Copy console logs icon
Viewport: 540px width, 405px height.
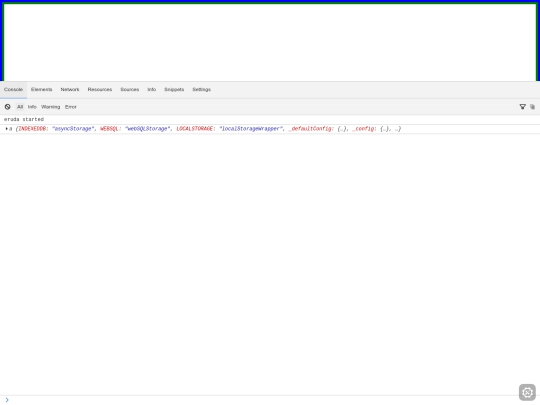click(532, 107)
